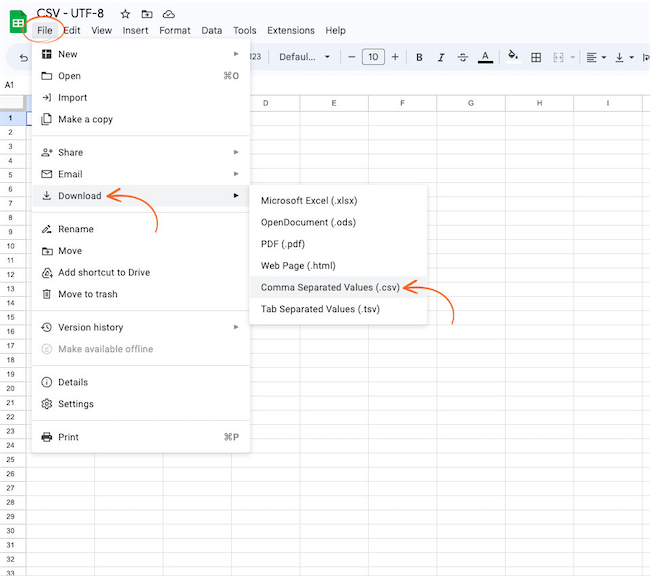Open the File menu
The height and width of the screenshot is (576, 650).
coord(45,30)
